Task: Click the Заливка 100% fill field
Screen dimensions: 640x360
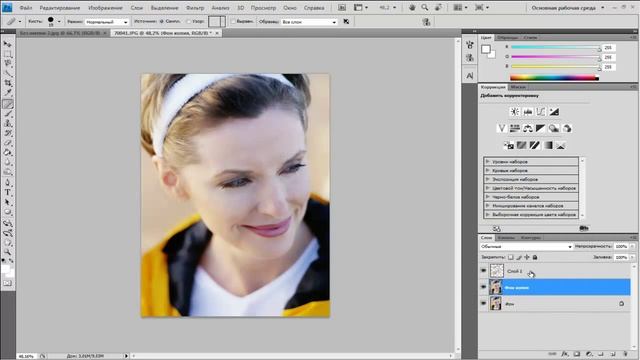Action: pos(621,257)
